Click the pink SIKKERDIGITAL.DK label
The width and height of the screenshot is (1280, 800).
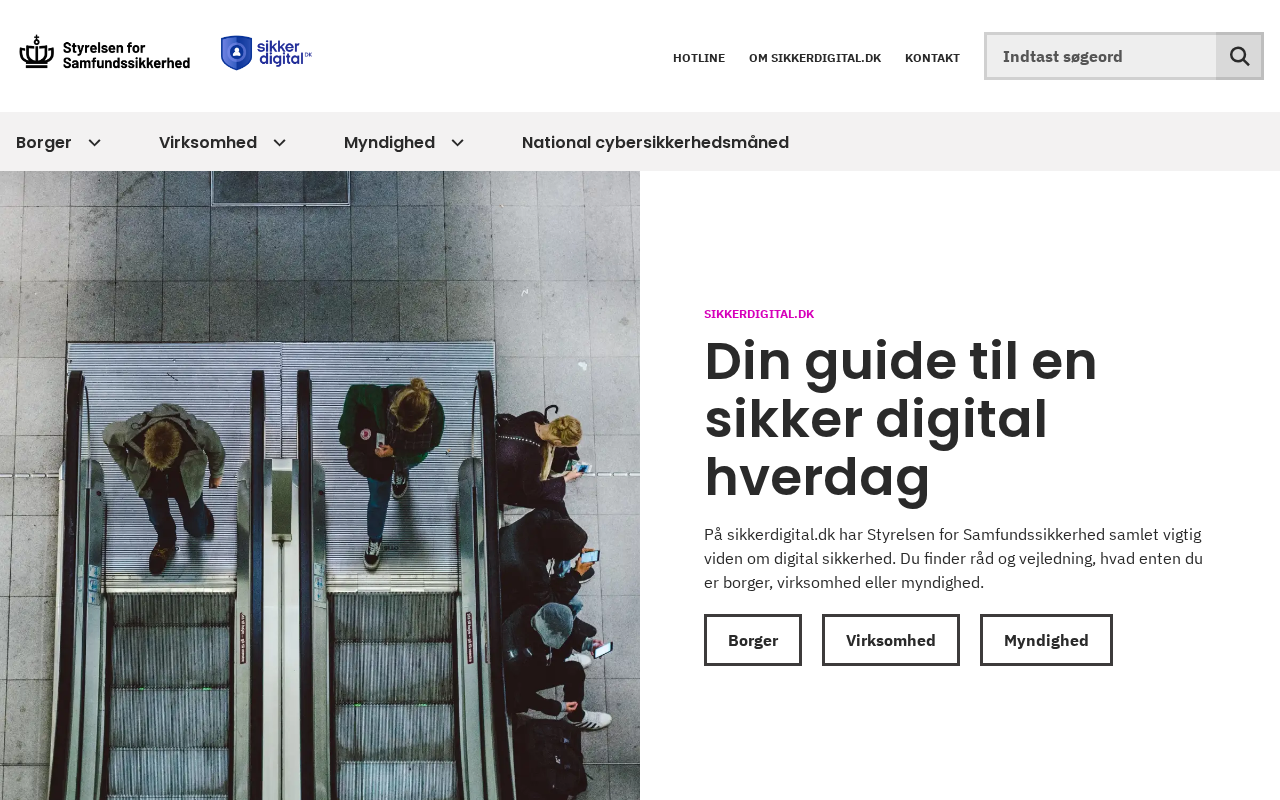[759, 314]
